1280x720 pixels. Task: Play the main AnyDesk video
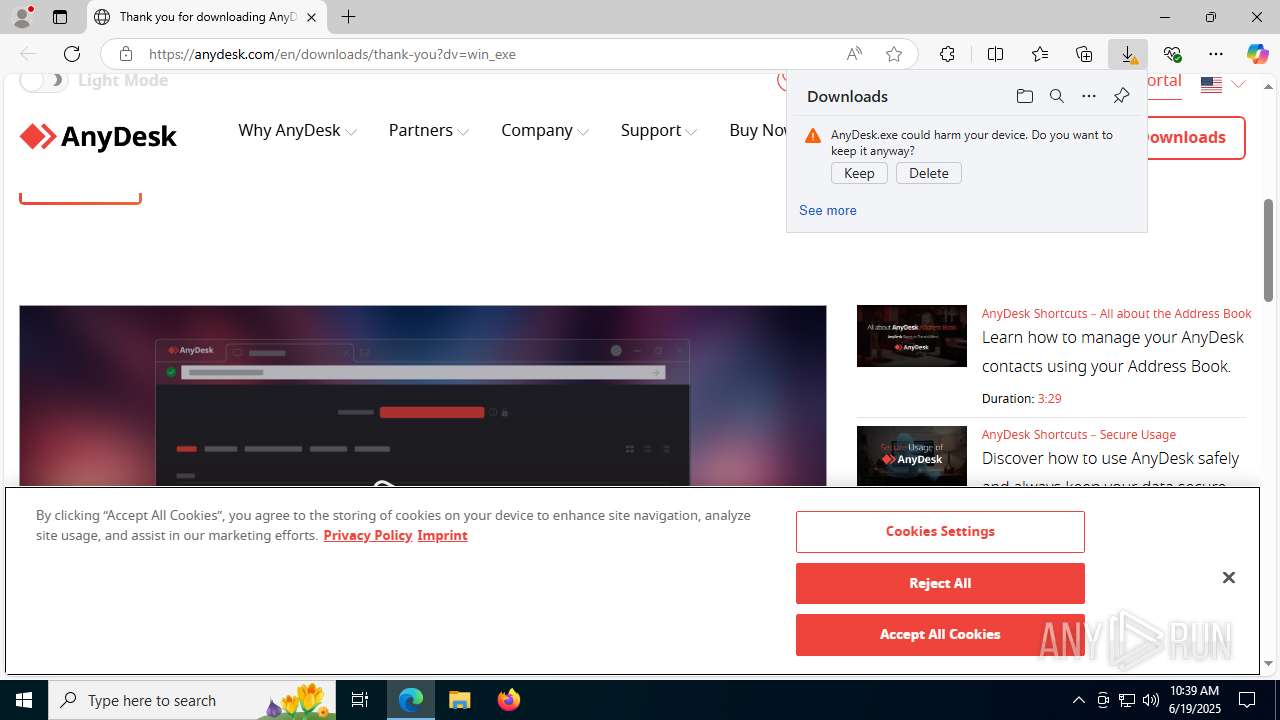point(383,486)
